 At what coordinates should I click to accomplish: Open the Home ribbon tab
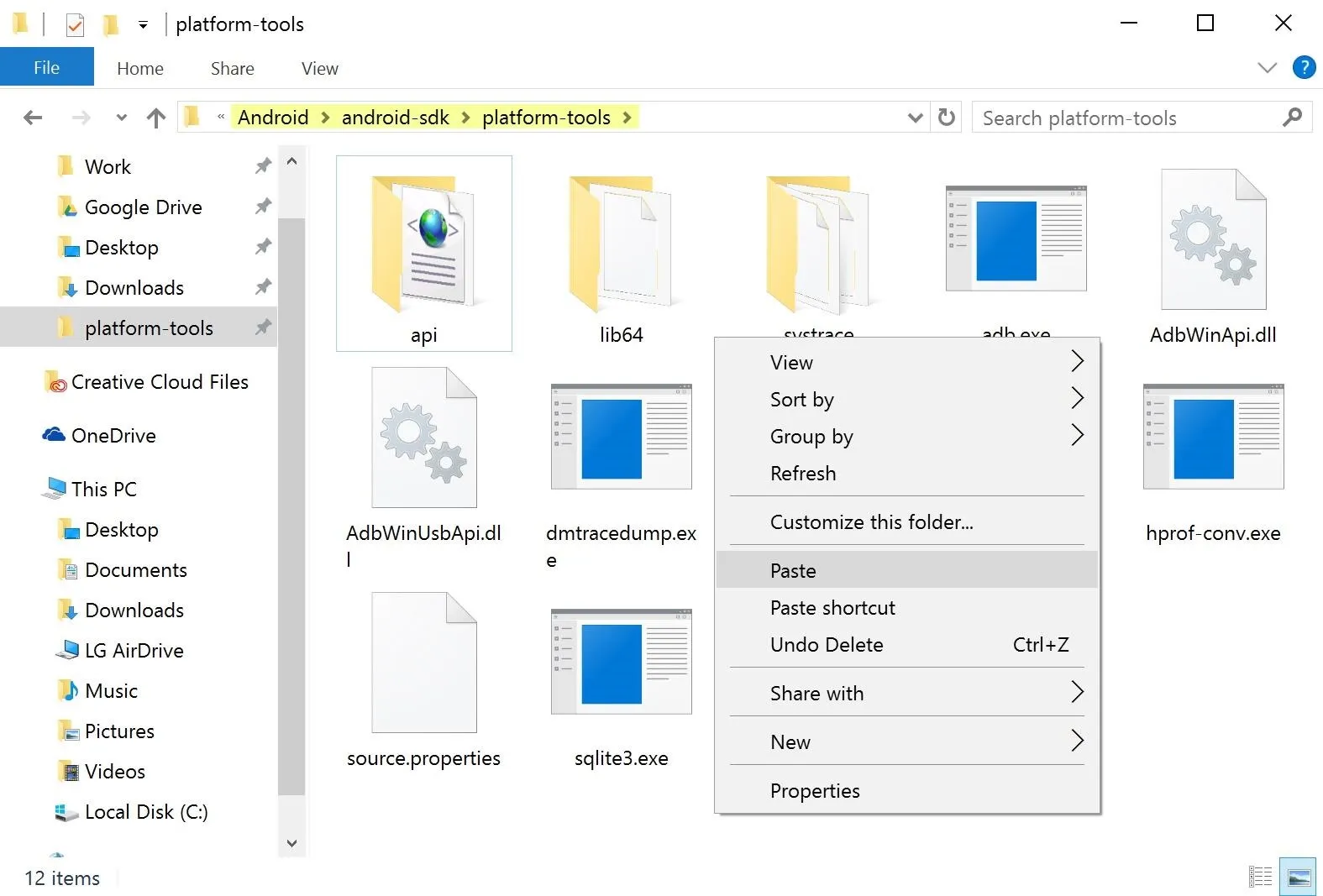(x=140, y=68)
